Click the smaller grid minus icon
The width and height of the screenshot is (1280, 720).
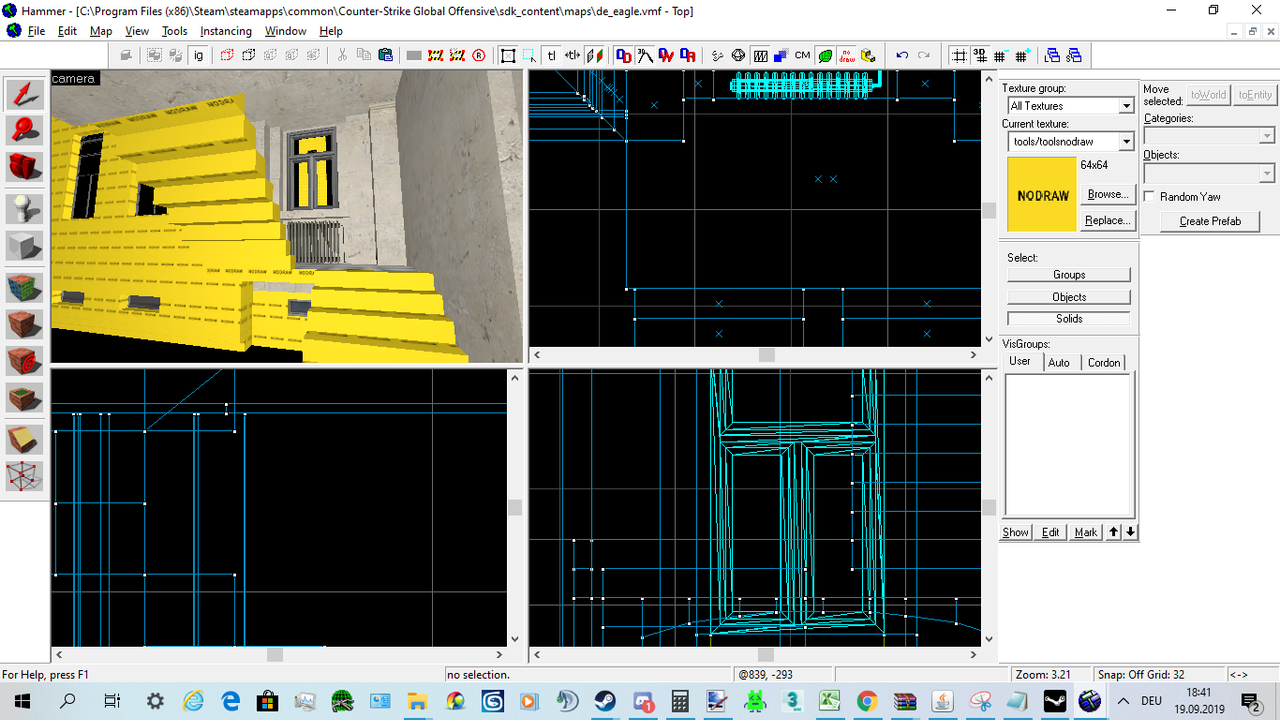(x=1001, y=55)
